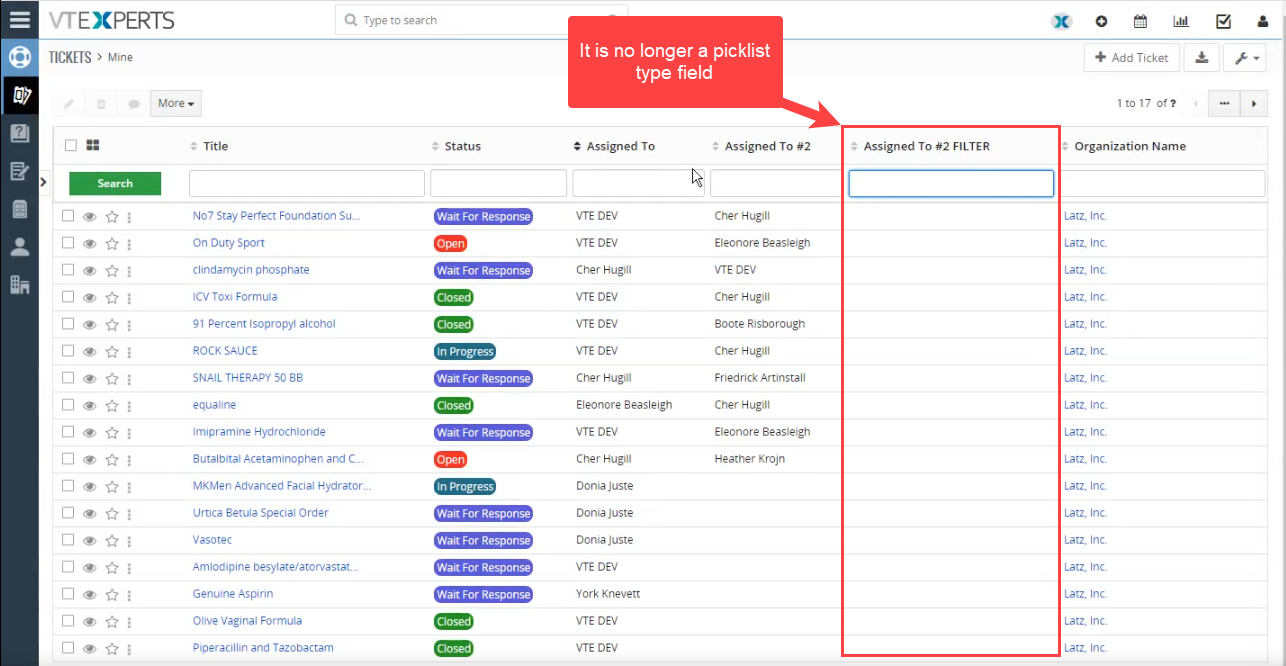Sort by Title column header
Image resolution: width=1286 pixels, height=666 pixels.
[x=215, y=146]
